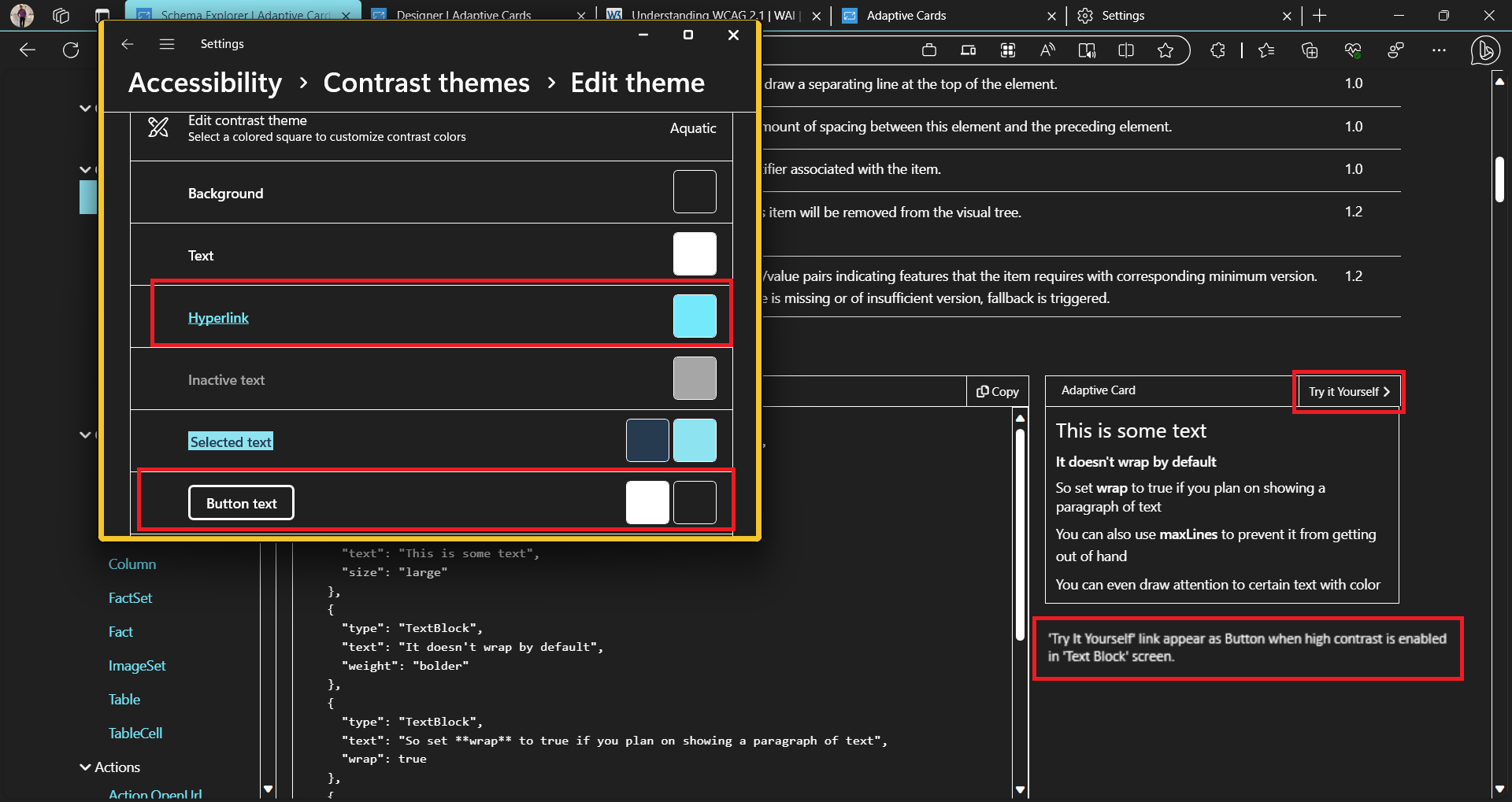
Task: Copy the adaptive card JSON
Action: [x=997, y=391]
